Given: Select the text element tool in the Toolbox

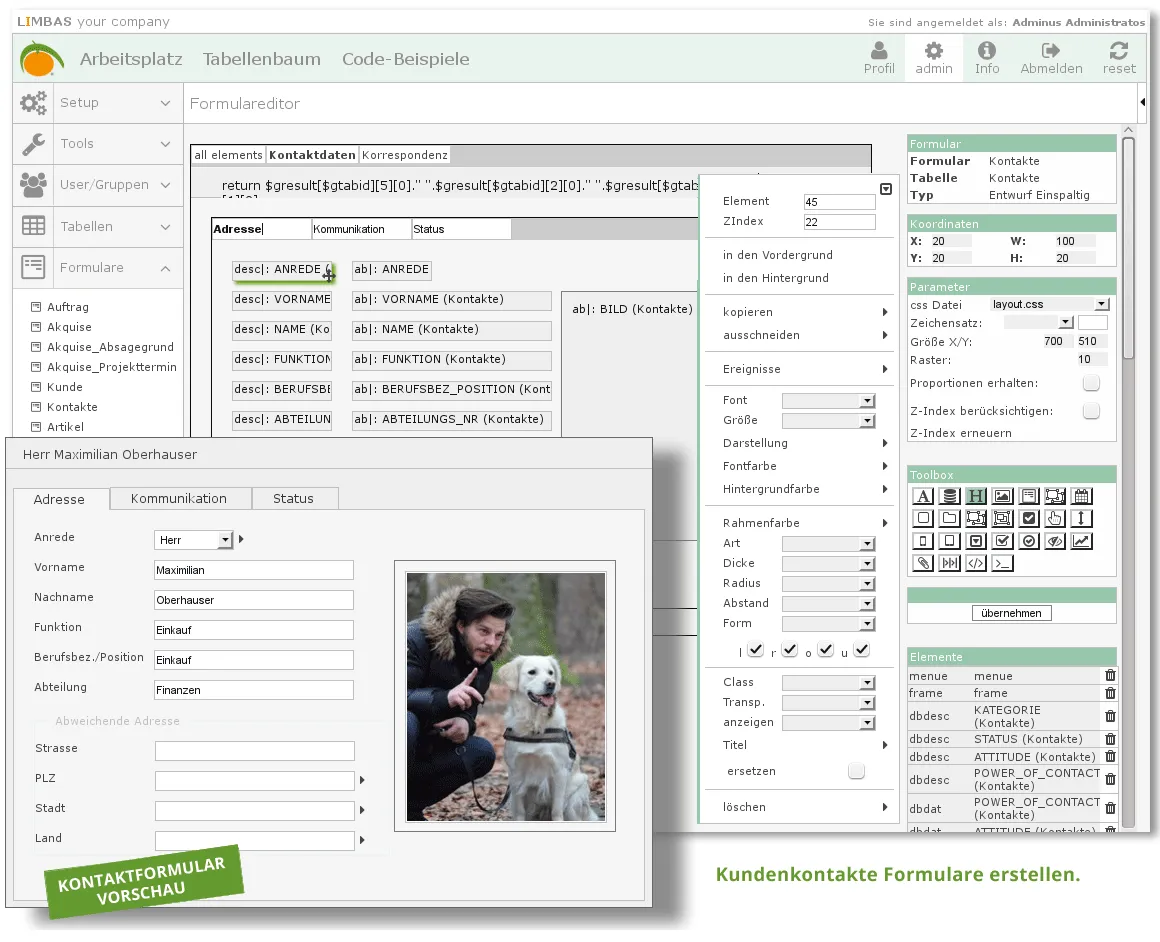Looking at the screenshot, I should 923,496.
